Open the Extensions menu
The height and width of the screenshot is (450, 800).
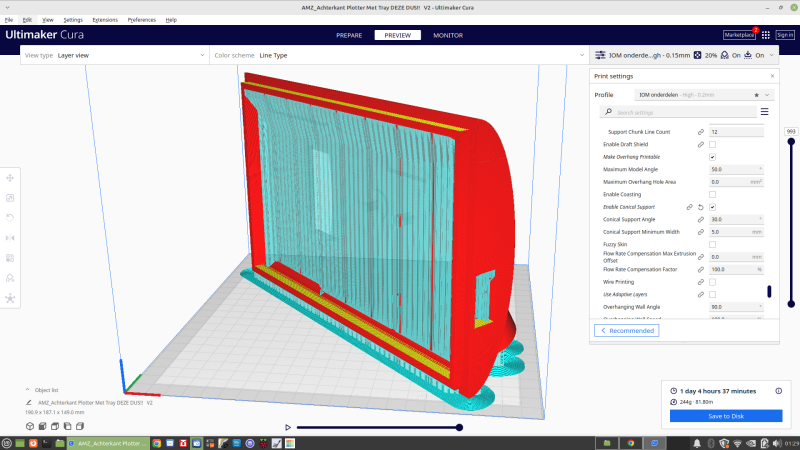tap(104, 19)
